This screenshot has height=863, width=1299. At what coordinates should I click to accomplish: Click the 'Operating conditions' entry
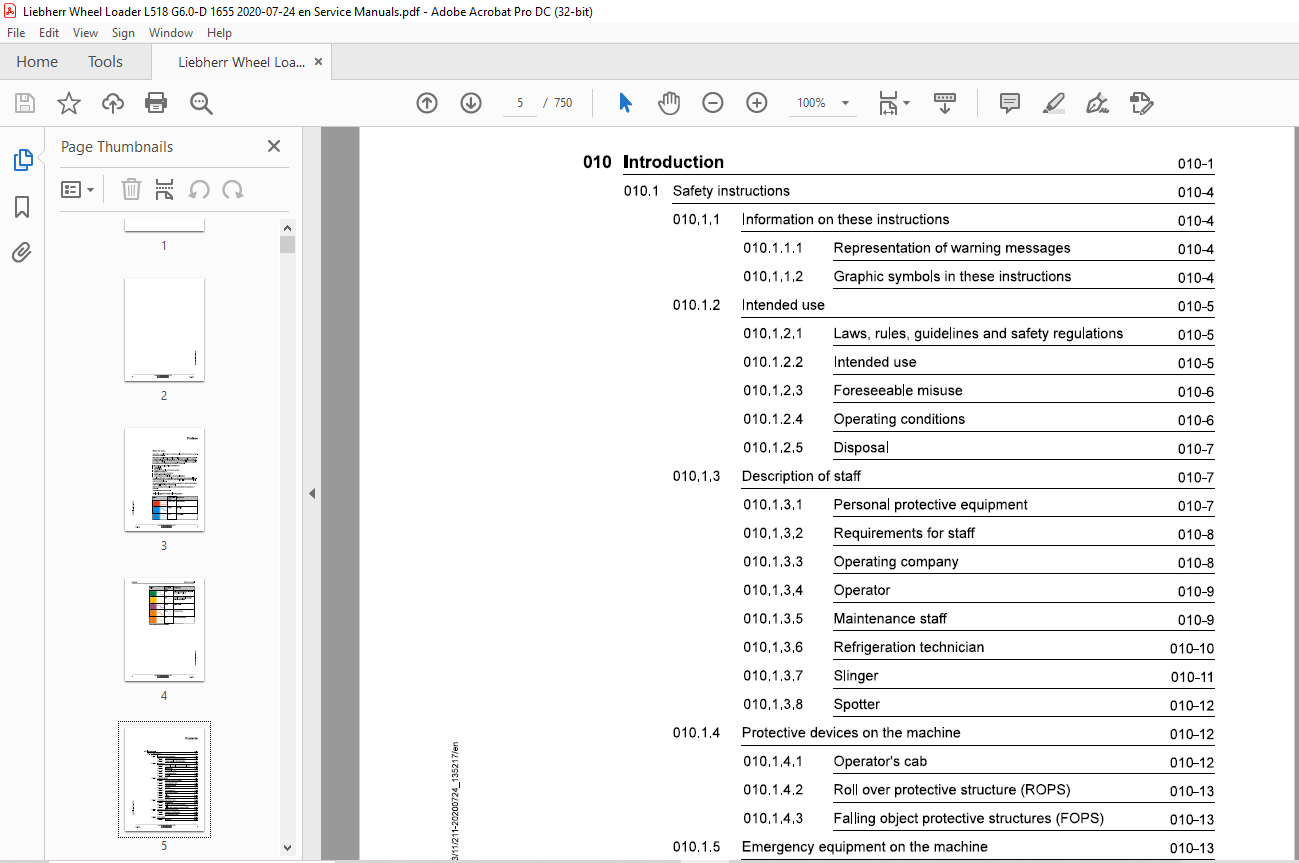pos(899,419)
